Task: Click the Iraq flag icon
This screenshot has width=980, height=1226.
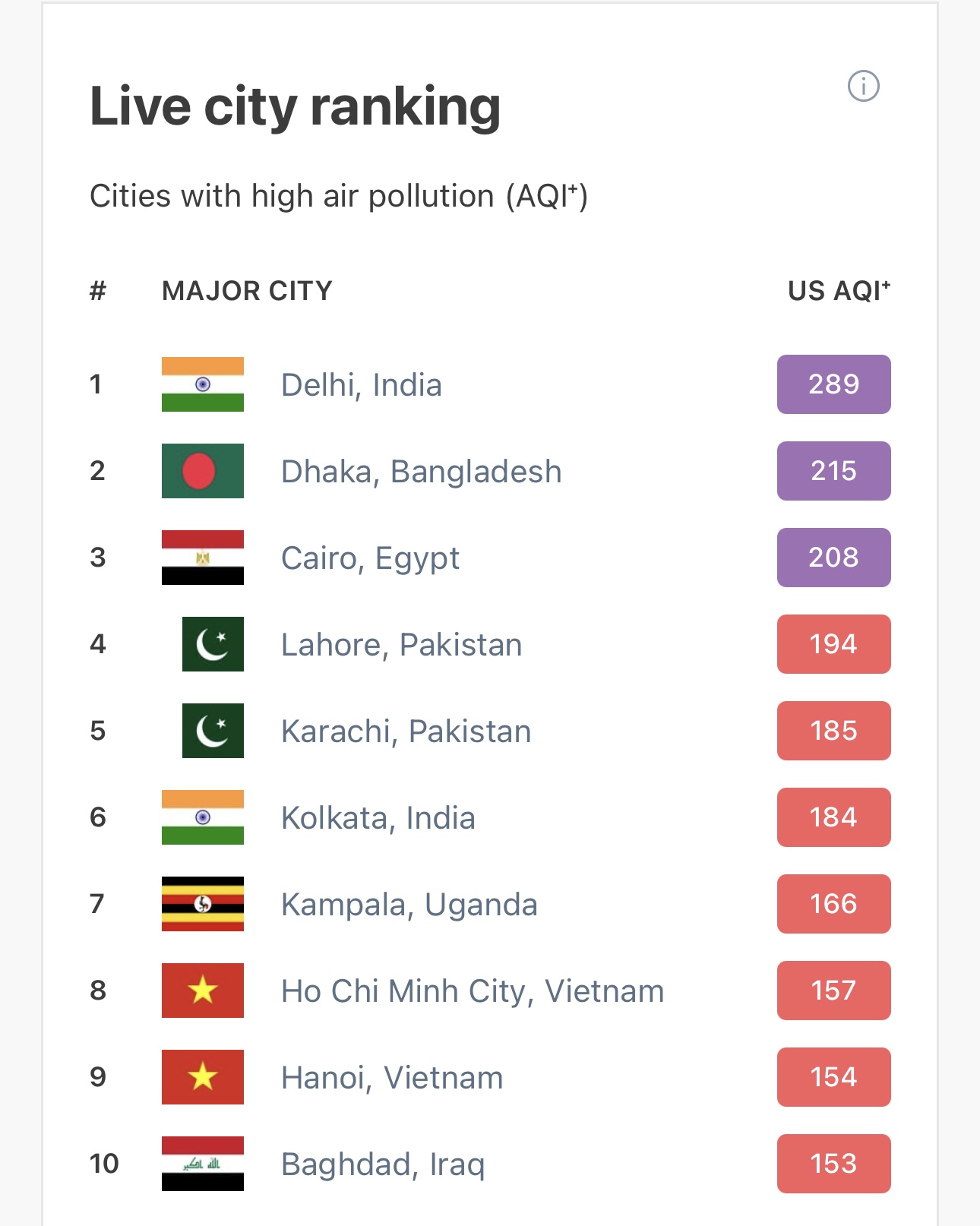Action: pos(203,1164)
